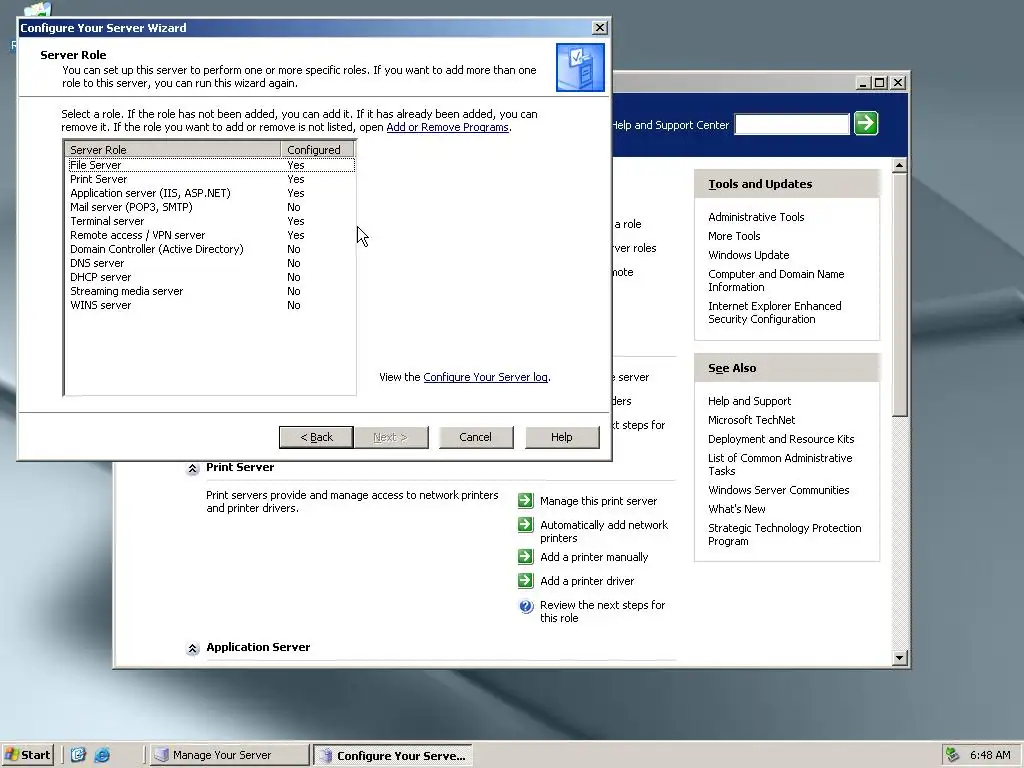Viewport: 1024px width, 768px height.
Task: Open Strategic Technology Protection Program link
Action: (784, 534)
